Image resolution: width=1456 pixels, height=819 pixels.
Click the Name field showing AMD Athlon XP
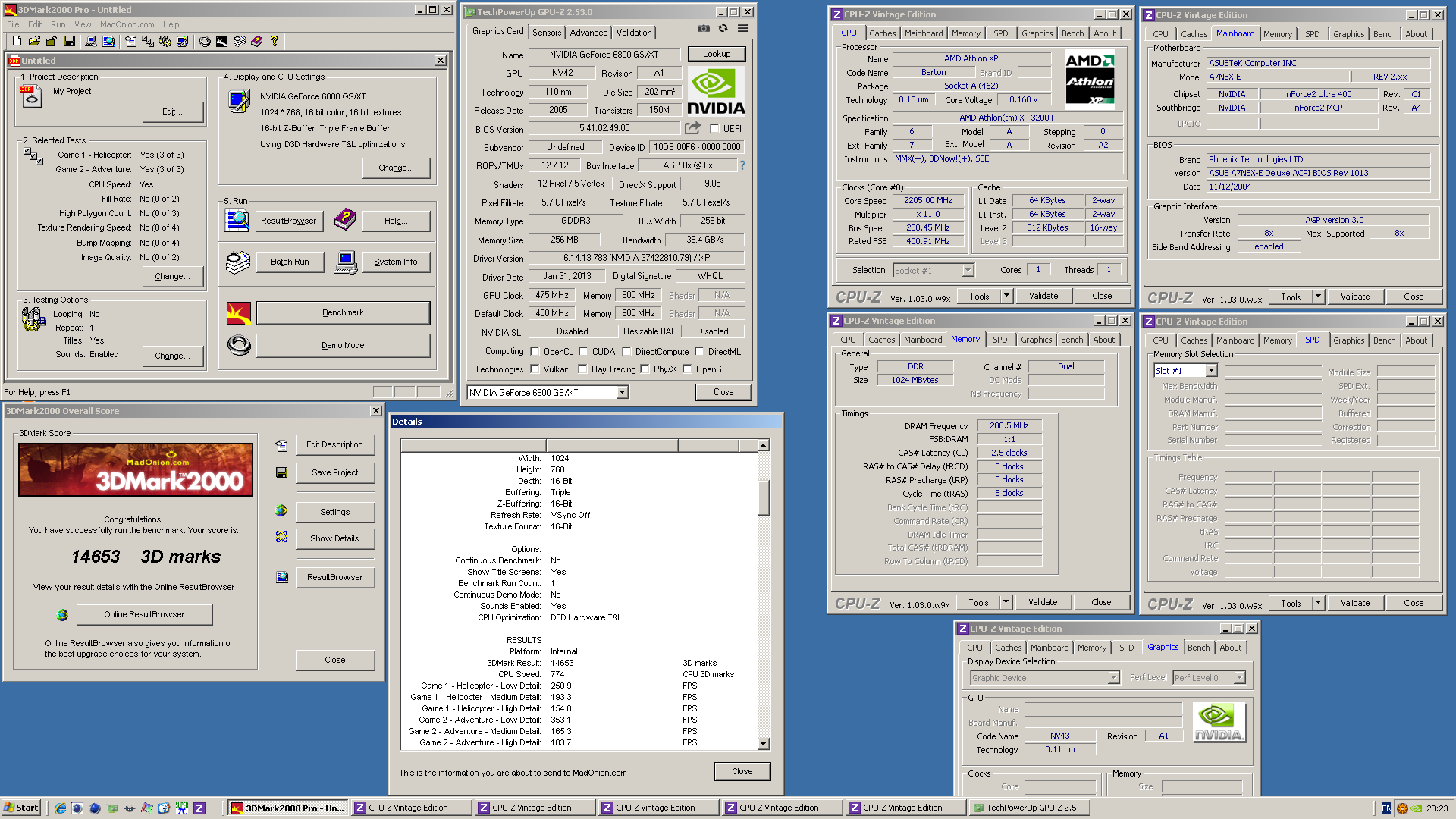[971, 58]
